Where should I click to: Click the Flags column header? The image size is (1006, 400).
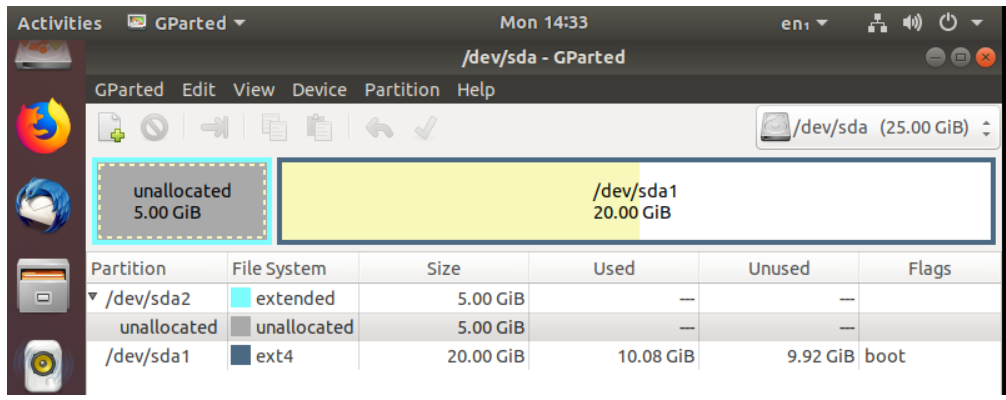(x=930, y=268)
